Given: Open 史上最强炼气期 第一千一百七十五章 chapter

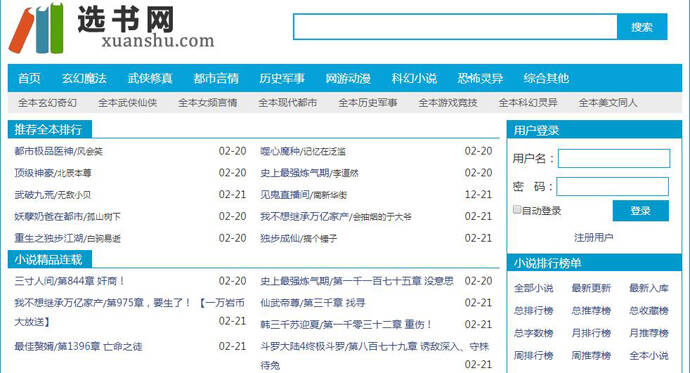Looking at the screenshot, I should [x=357, y=281].
